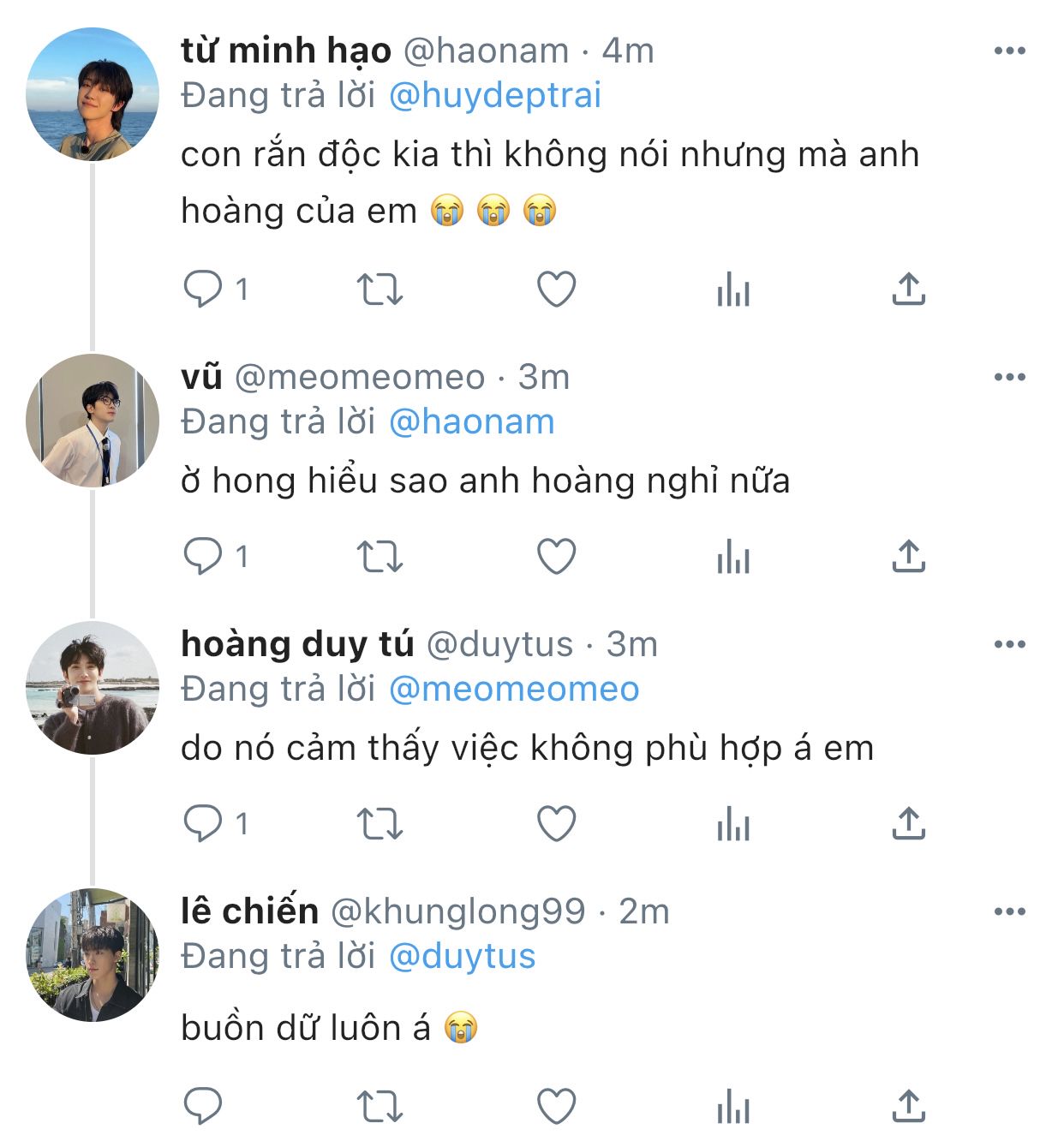Like hoàng duy tú's reply tweet
The height and width of the screenshot is (1135, 1064).
(x=556, y=824)
